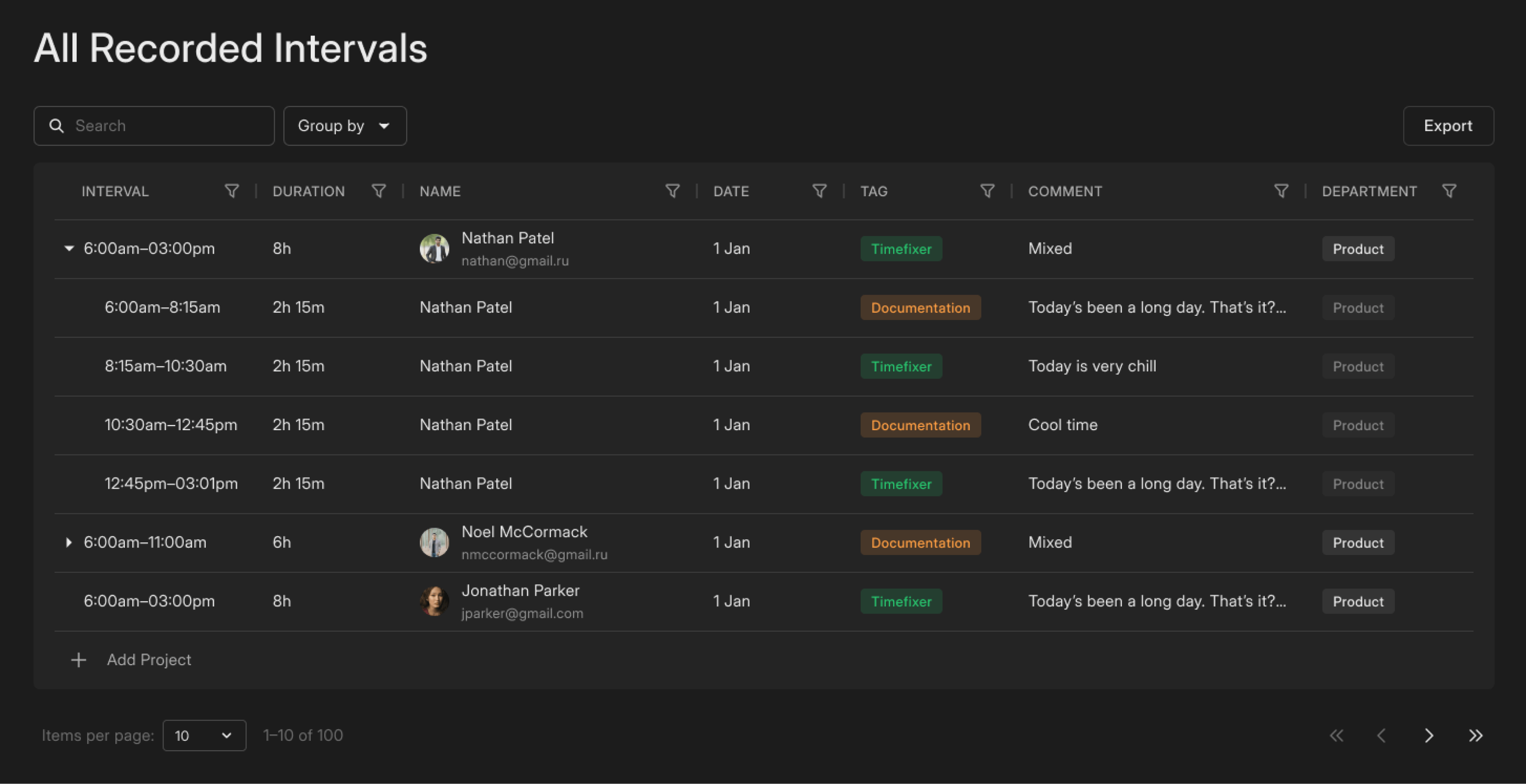Open the Name column filter
The image size is (1526, 784).
pyautogui.click(x=672, y=191)
